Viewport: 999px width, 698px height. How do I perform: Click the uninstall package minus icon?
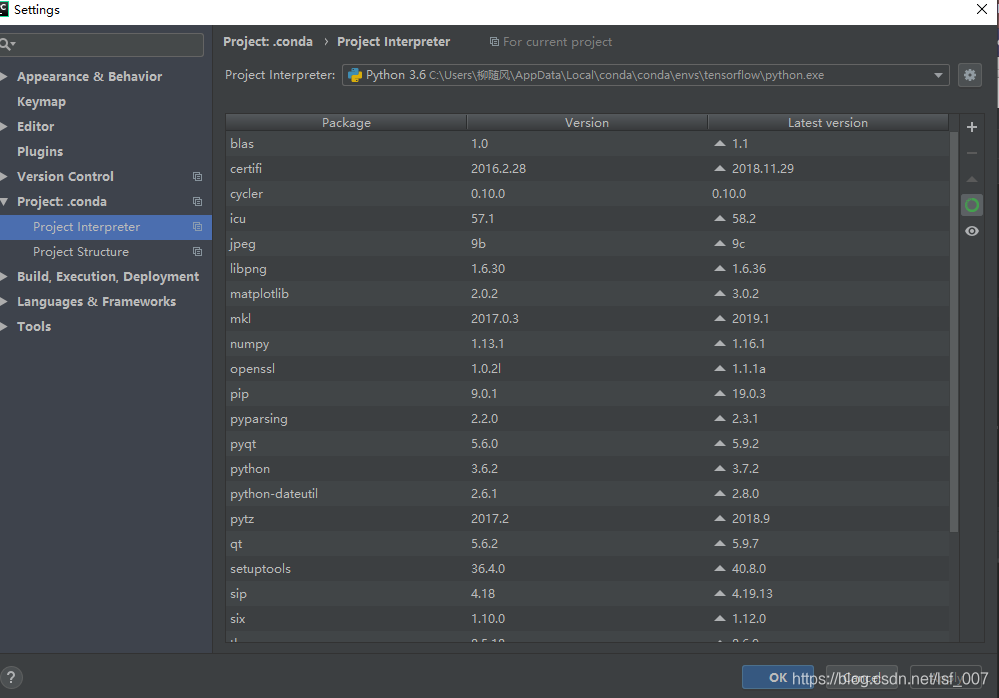(x=972, y=153)
